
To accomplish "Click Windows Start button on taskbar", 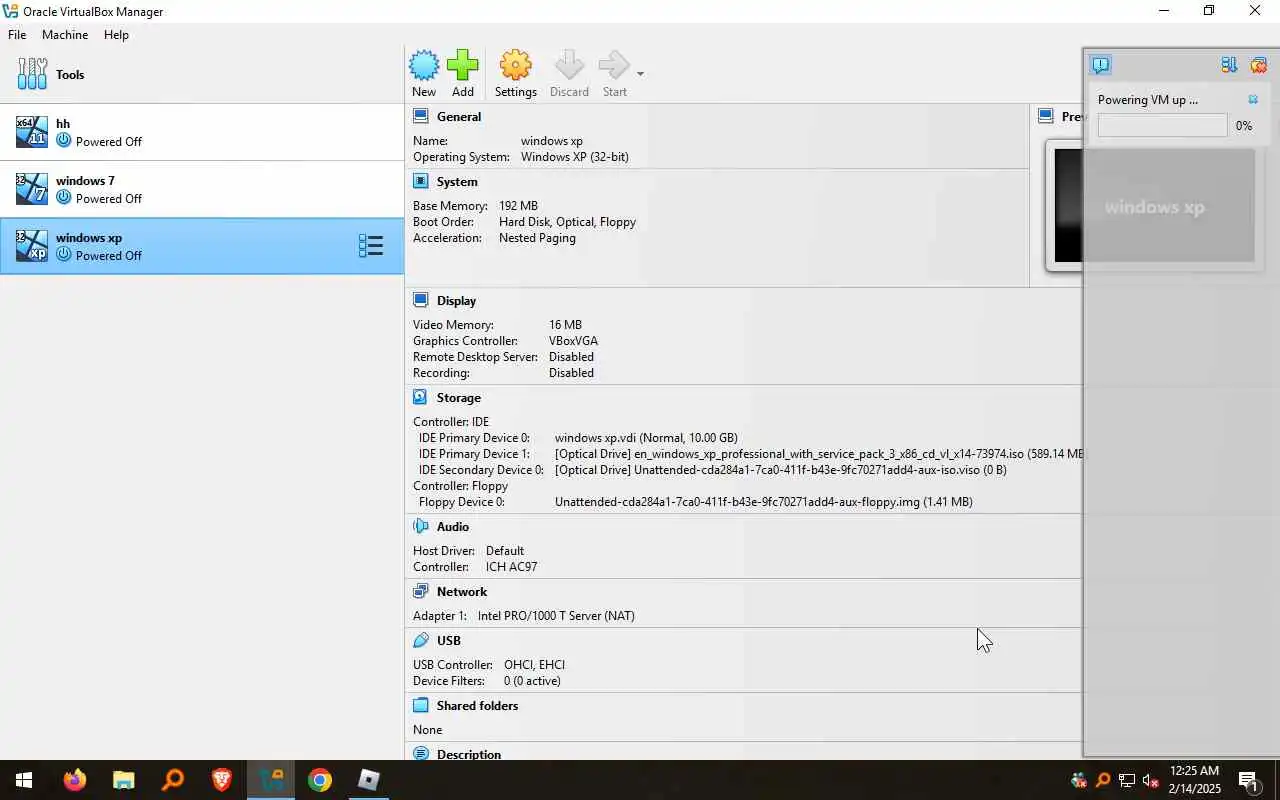I will tap(24, 780).
